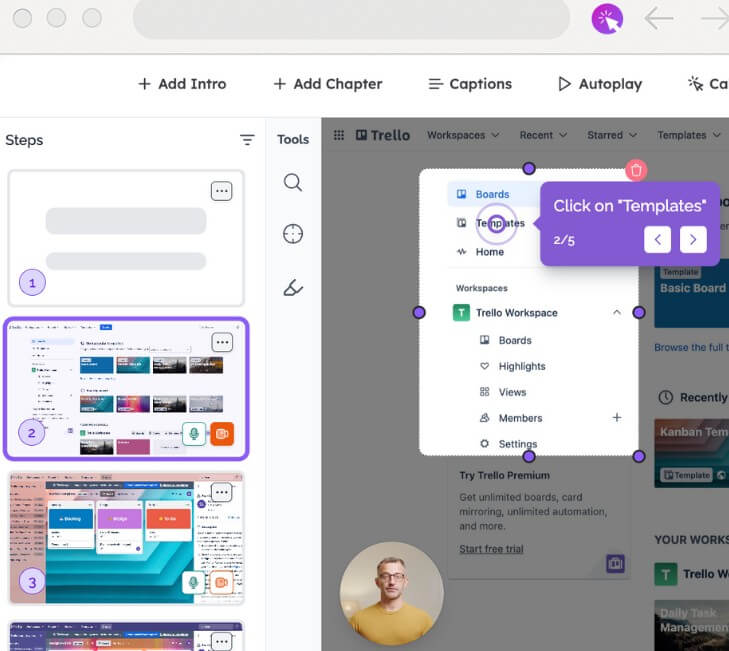Add member with plus icon
This screenshot has height=651, width=729.
[x=616, y=418]
